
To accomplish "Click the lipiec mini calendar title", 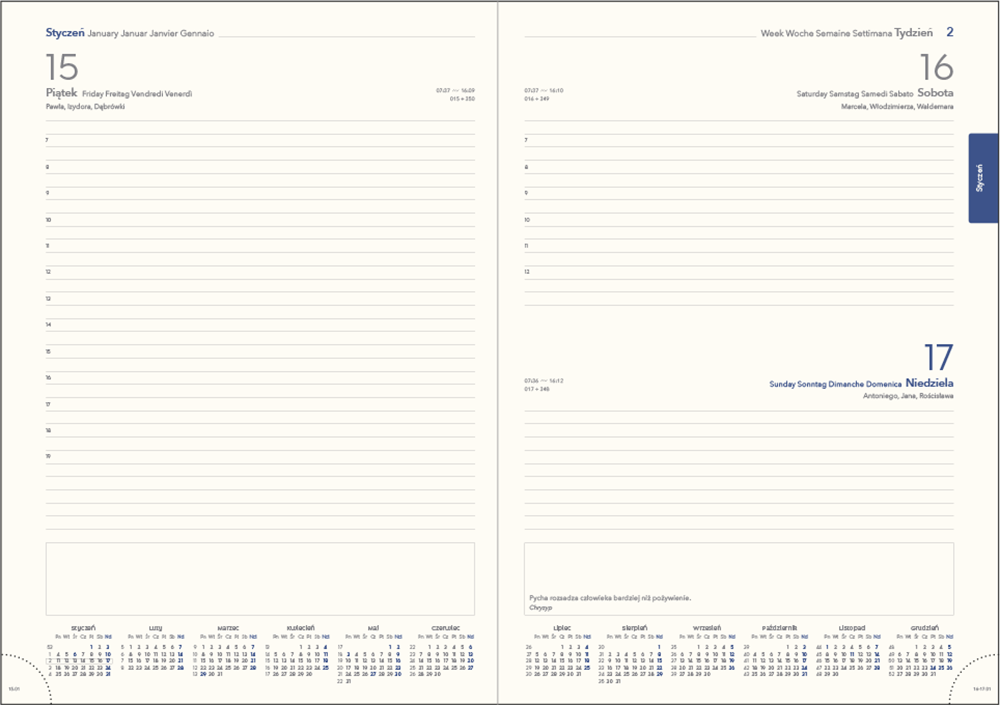I will tap(562, 628).
